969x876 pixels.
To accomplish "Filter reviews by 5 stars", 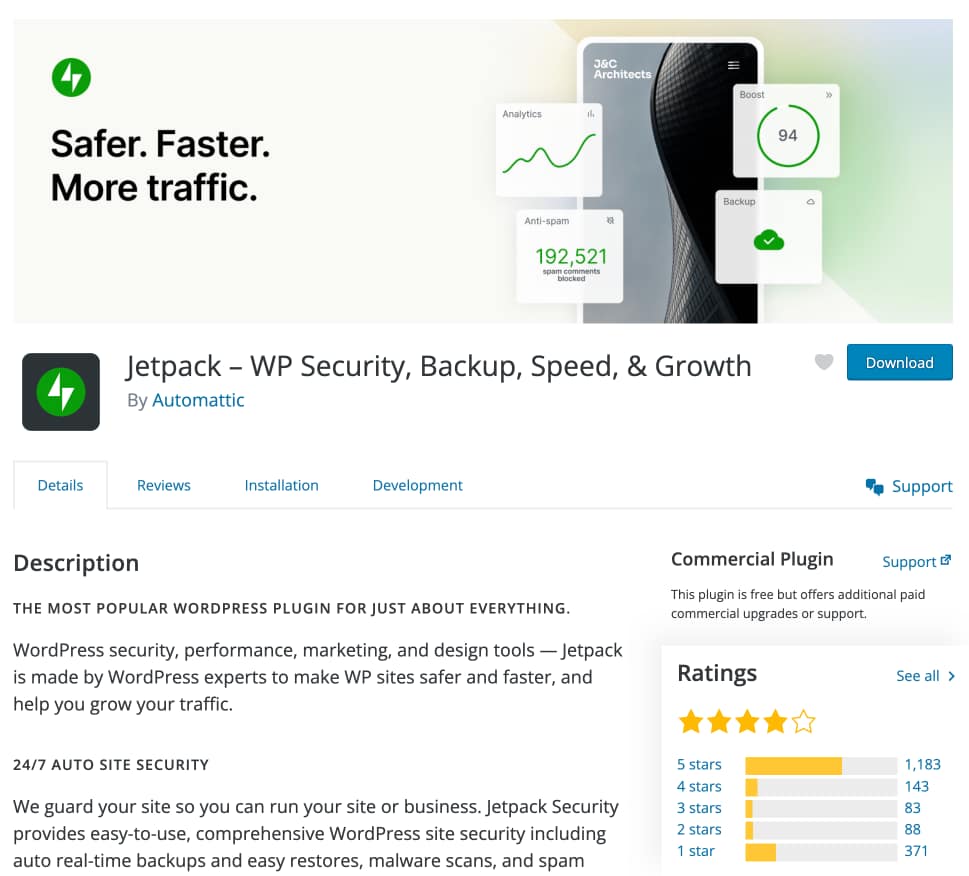I will click(x=699, y=765).
